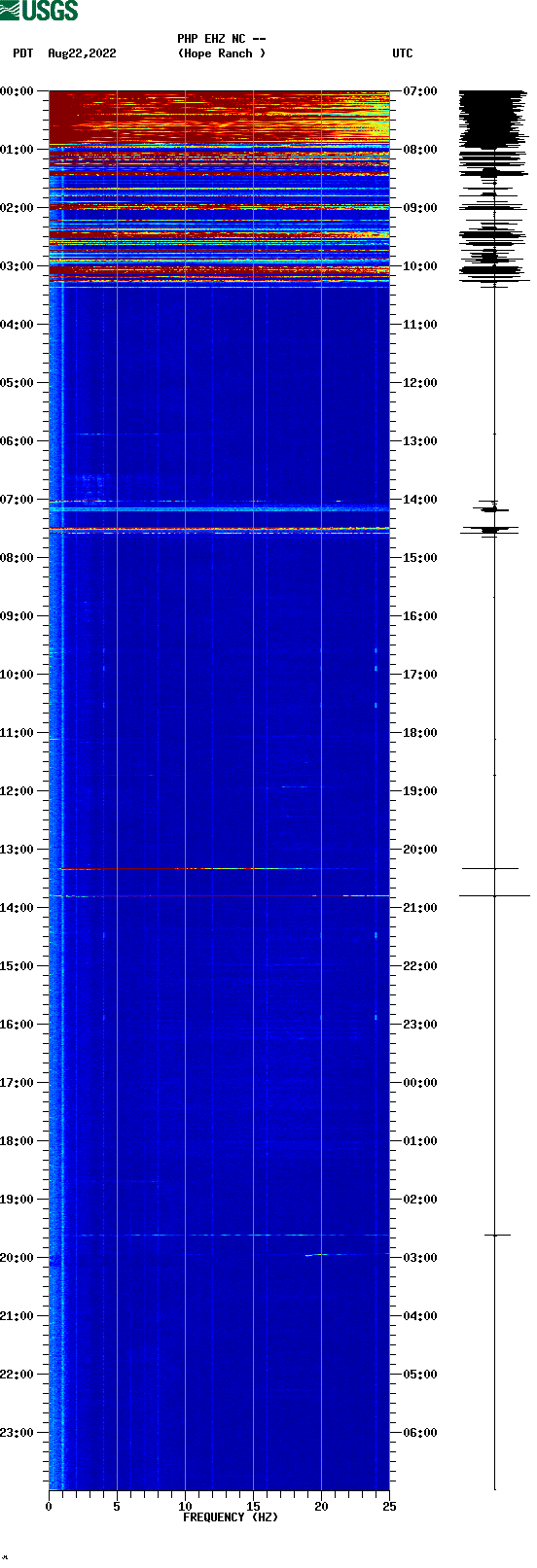
Task: Click the 20:00 UTC time label
Action: (x=420, y=850)
